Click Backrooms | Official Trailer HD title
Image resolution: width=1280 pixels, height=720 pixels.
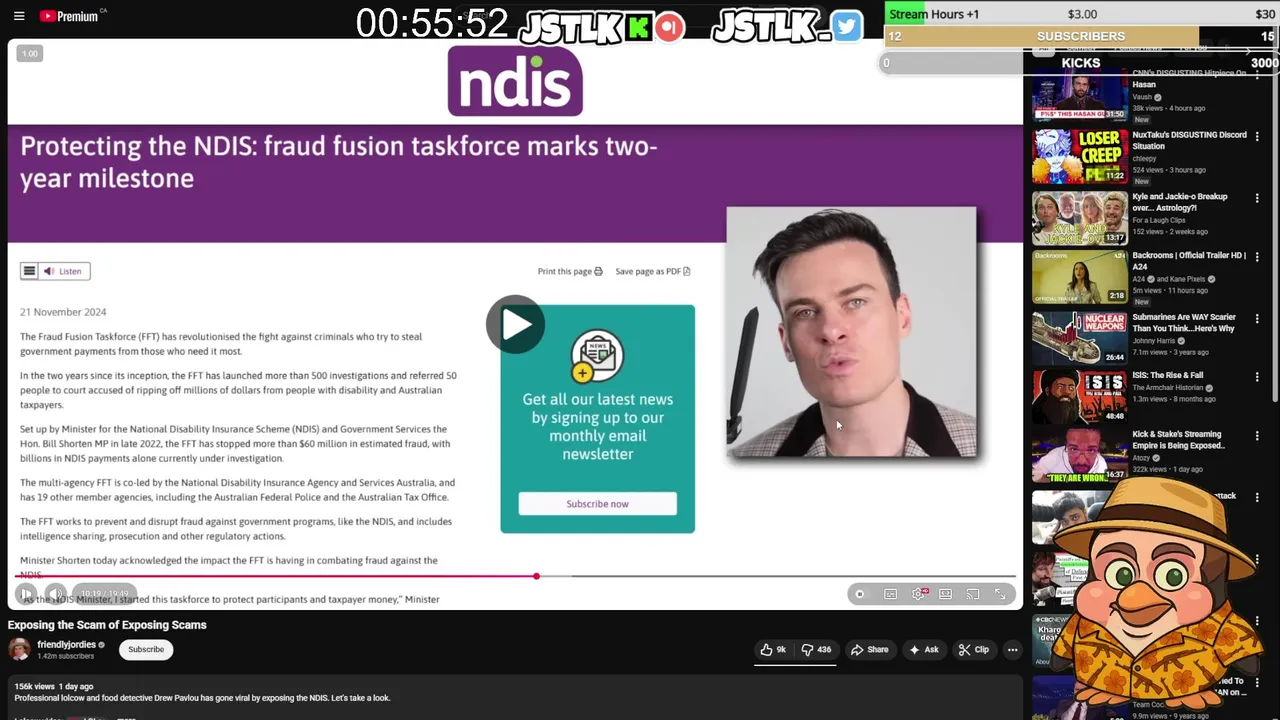[1189, 261]
